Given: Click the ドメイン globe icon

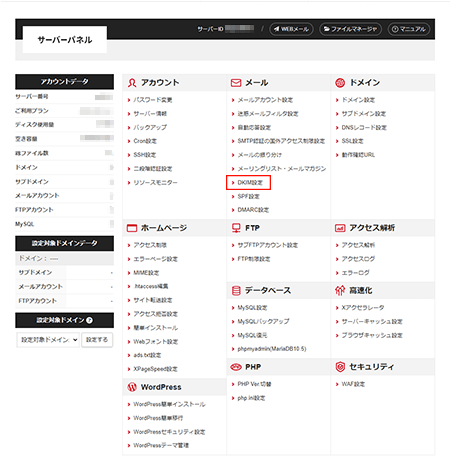Looking at the screenshot, I should 340,83.
